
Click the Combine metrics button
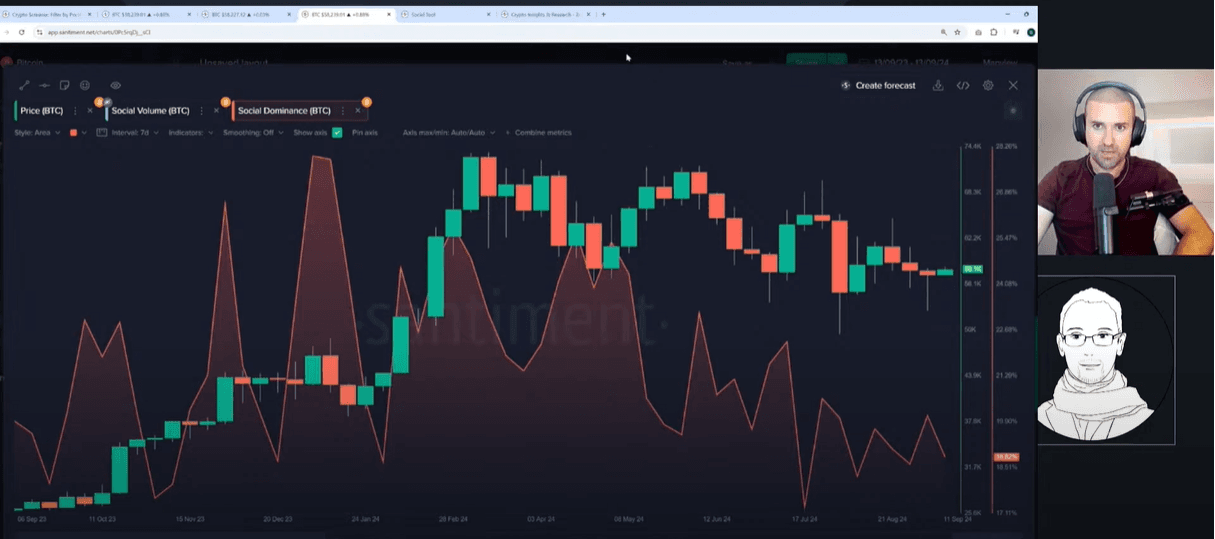[x=538, y=132]
